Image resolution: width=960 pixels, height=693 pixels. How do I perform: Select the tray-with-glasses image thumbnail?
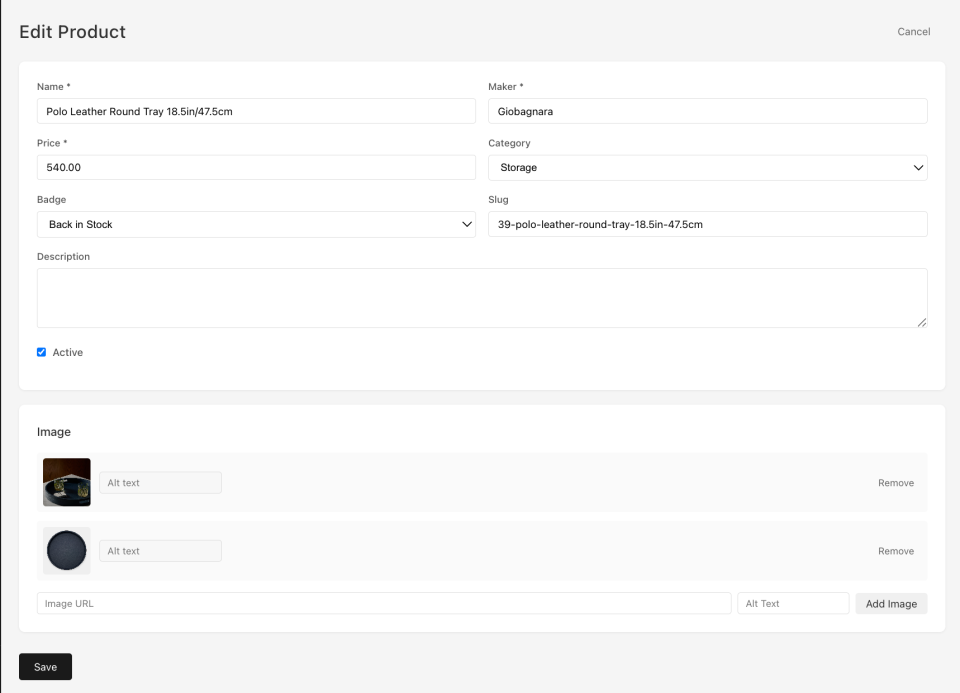coord(67,482)
